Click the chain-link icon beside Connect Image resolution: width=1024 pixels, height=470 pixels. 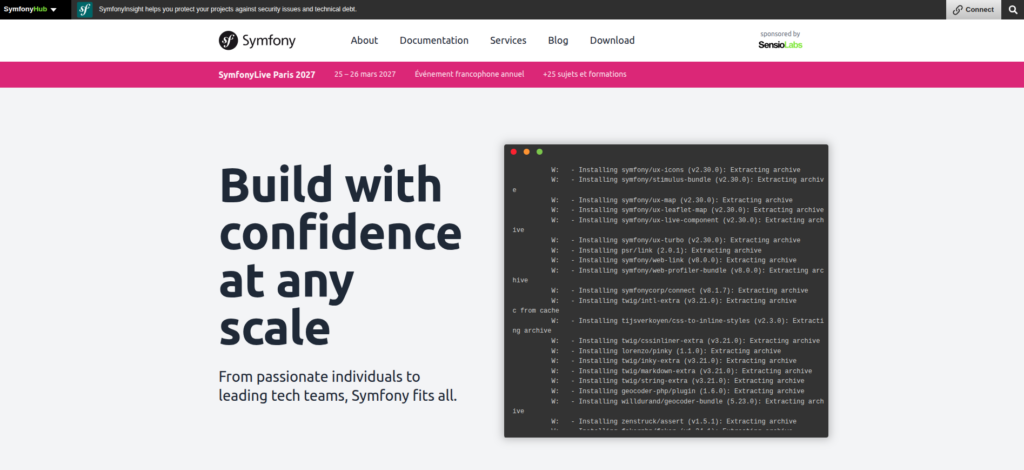[958, 9]
